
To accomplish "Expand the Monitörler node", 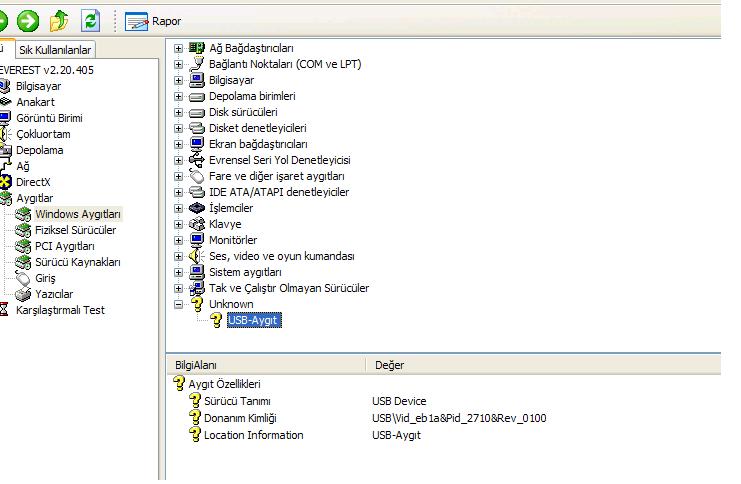I will (x=178, y=241).
